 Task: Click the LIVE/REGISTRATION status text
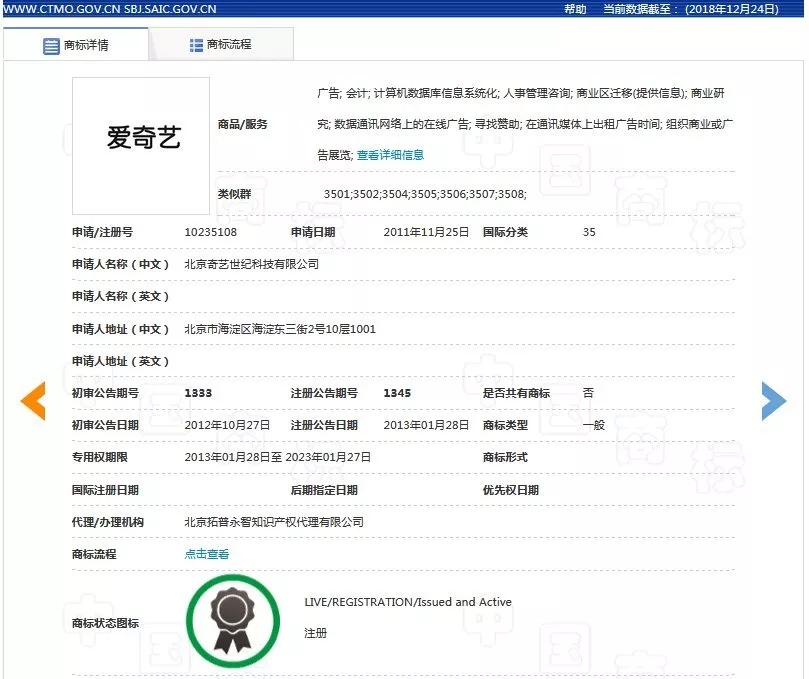(x=404, y=601)
